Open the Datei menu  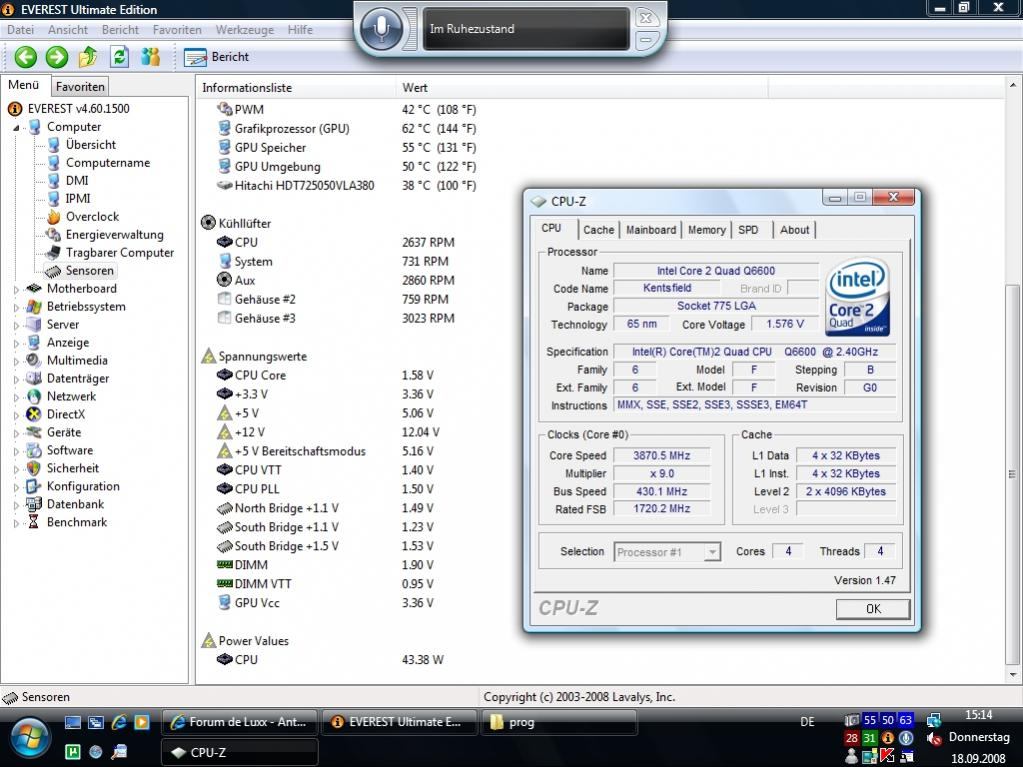point(20,29)
